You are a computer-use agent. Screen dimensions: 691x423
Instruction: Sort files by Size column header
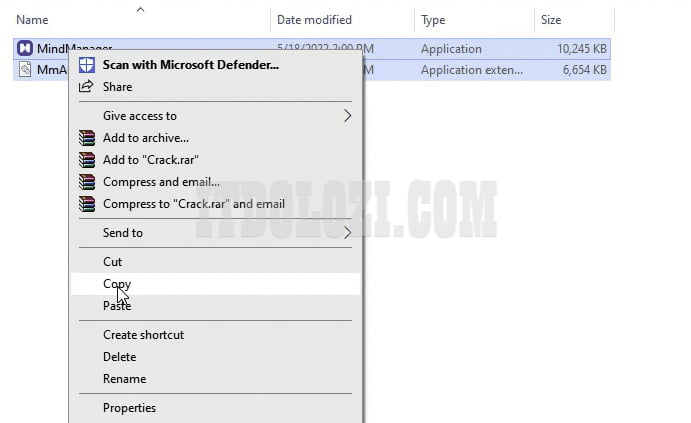point(552,20)
